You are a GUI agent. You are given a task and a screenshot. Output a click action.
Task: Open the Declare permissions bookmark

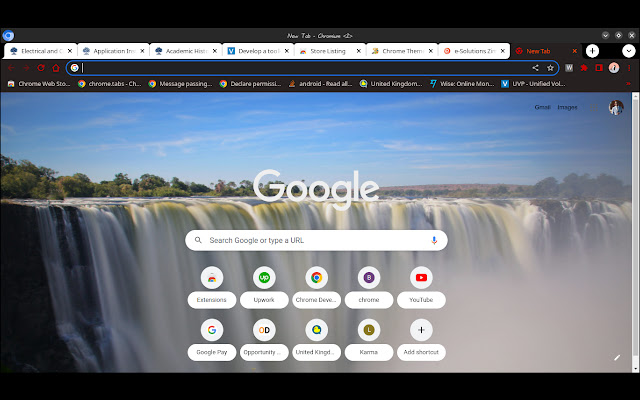250,84
